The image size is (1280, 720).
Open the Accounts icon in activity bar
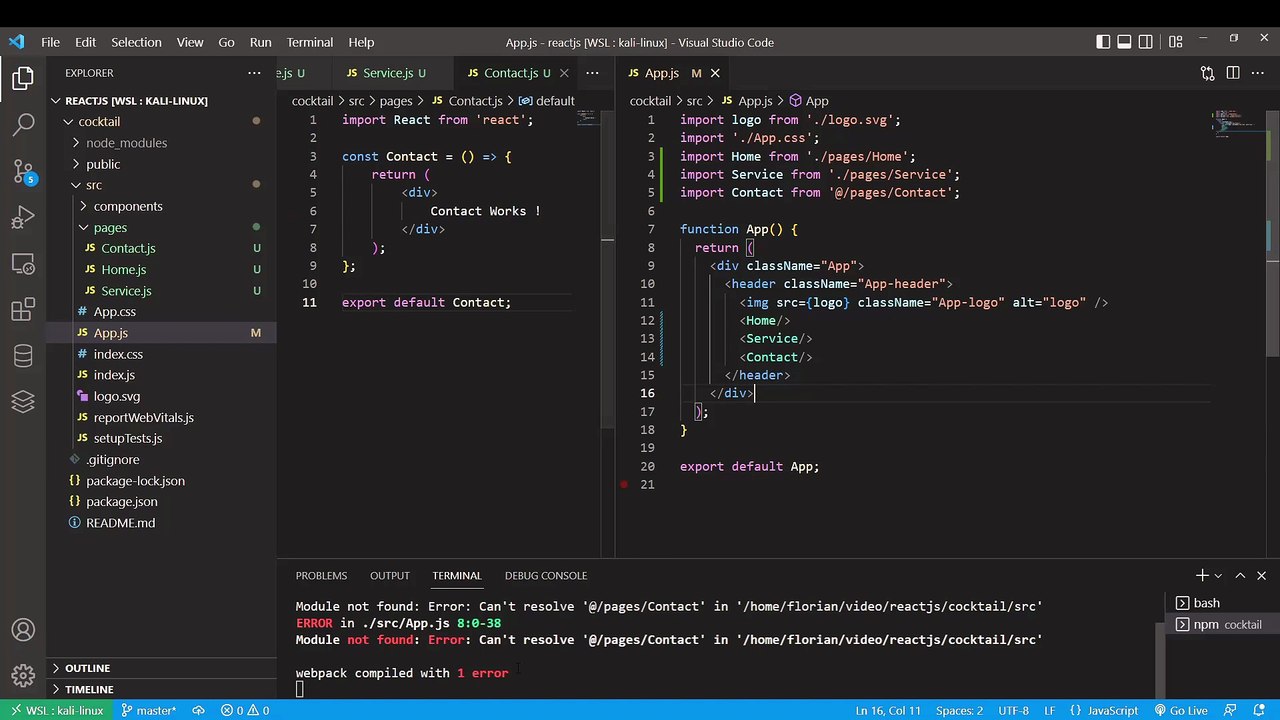click(x=23, y=631)
